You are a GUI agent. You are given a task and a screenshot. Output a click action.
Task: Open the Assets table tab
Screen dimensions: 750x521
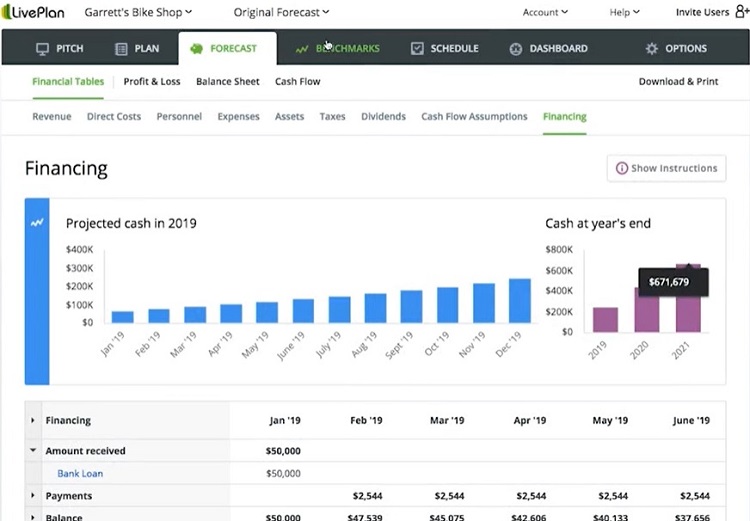tap(289, 117)
